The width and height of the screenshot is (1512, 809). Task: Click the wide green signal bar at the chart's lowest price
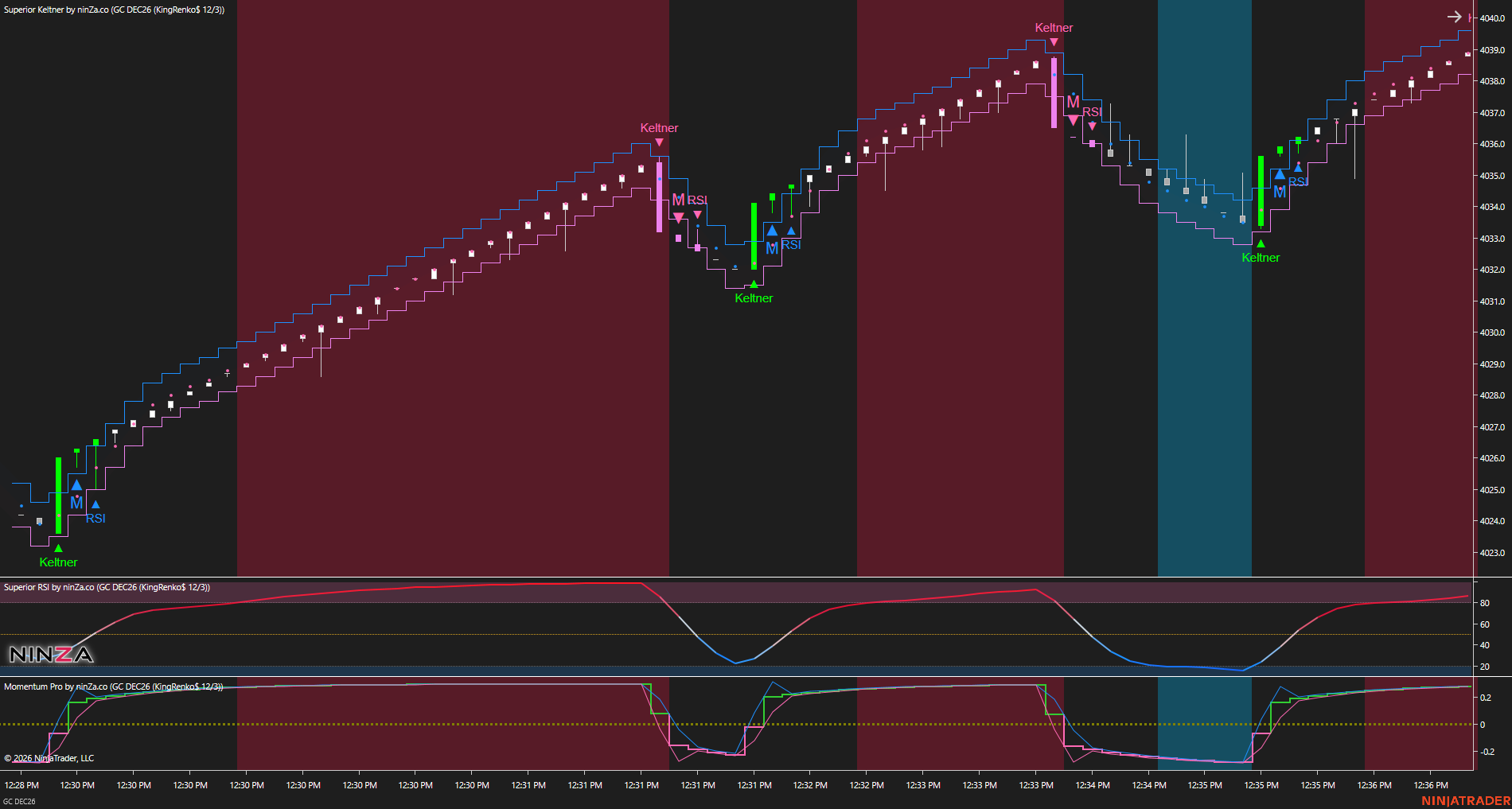coord(58,496)
